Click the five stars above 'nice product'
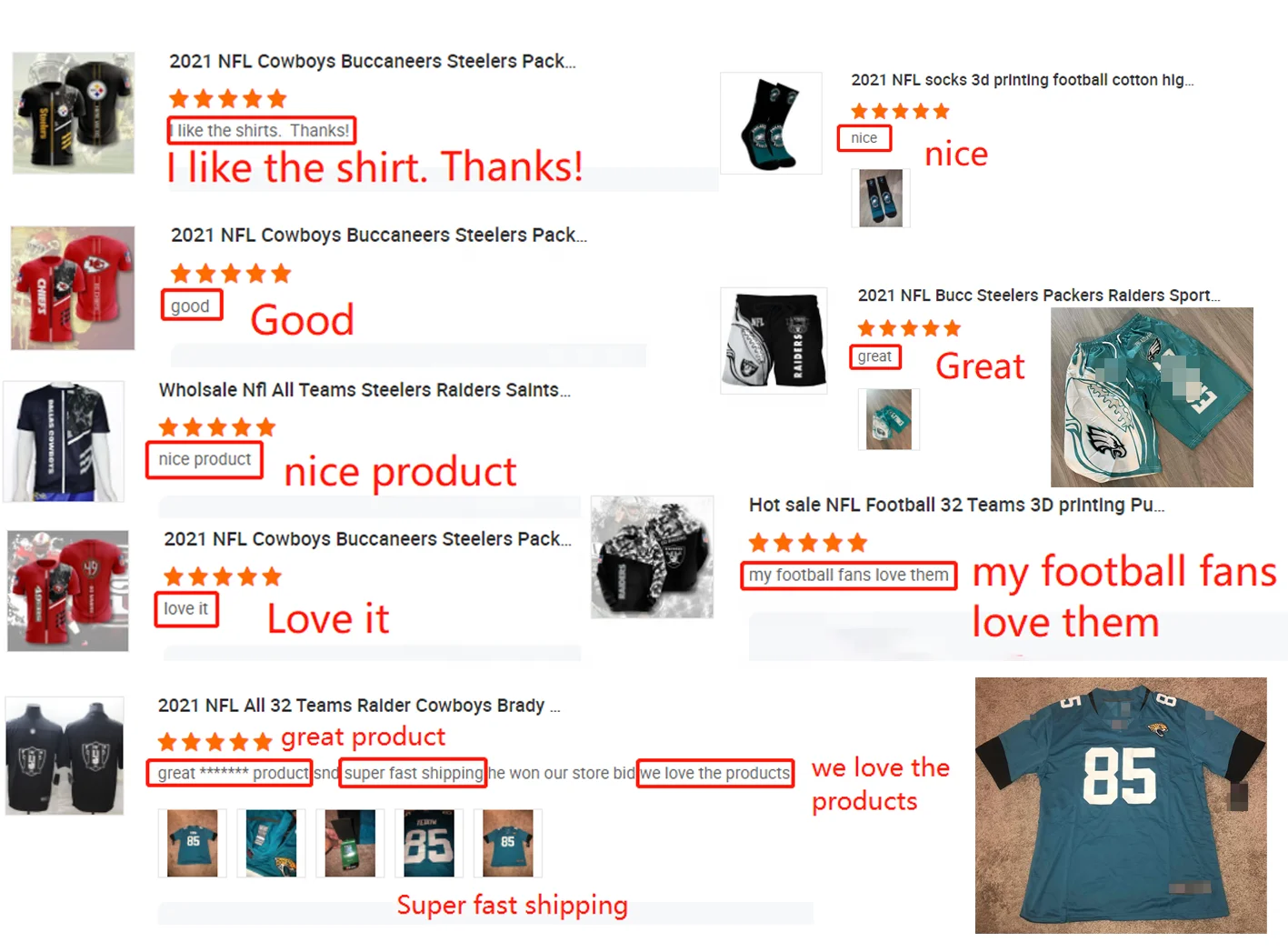Image resolution: width=1288 pixels, height=952 pixels. [216, 427]
